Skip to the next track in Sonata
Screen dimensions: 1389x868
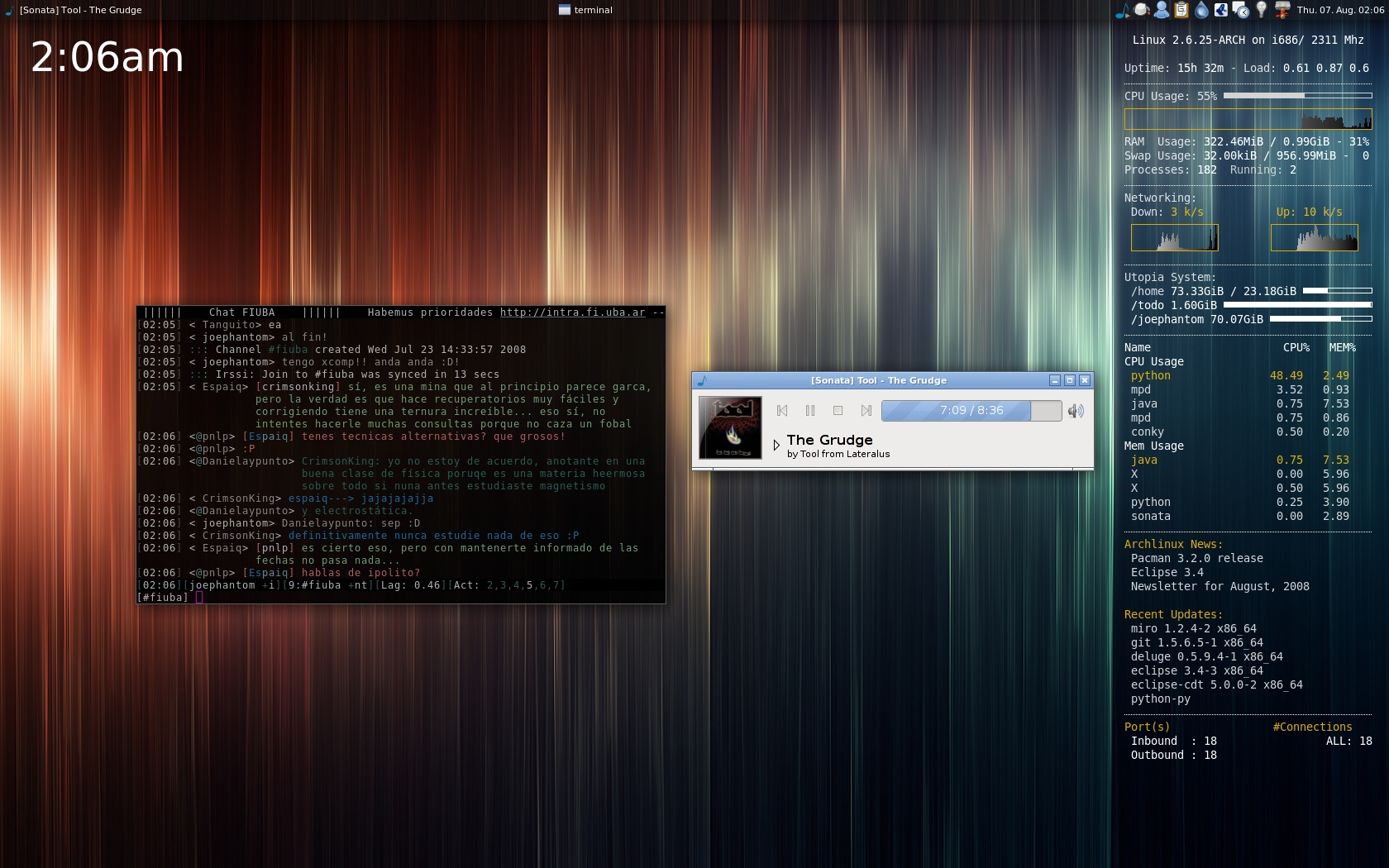866,411
